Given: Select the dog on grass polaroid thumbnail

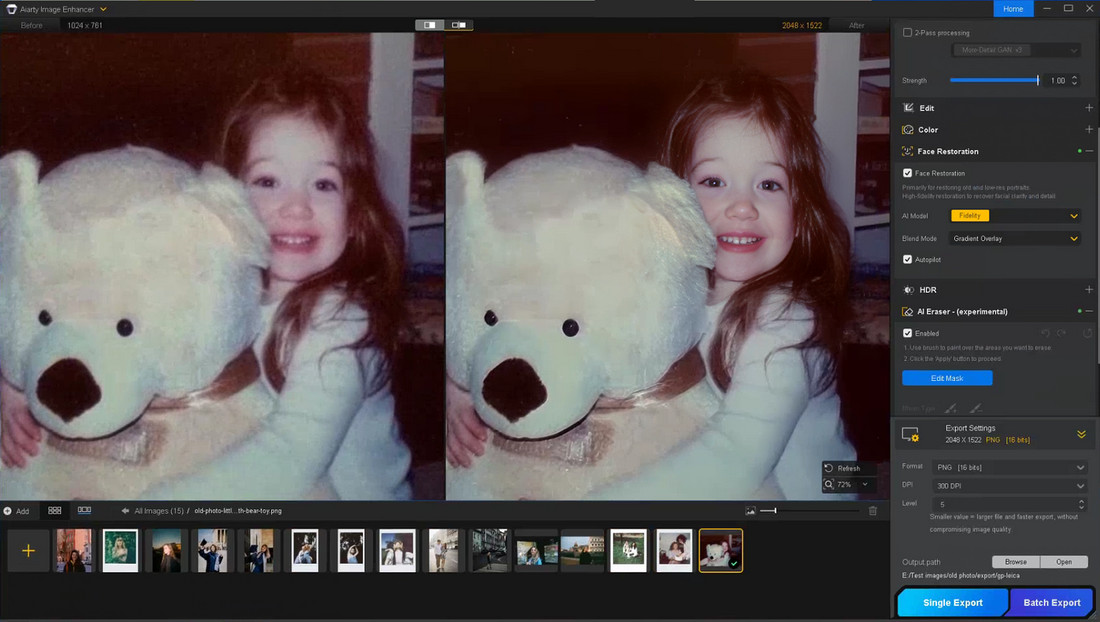Looking at the screenshot, I should (628, 550).
